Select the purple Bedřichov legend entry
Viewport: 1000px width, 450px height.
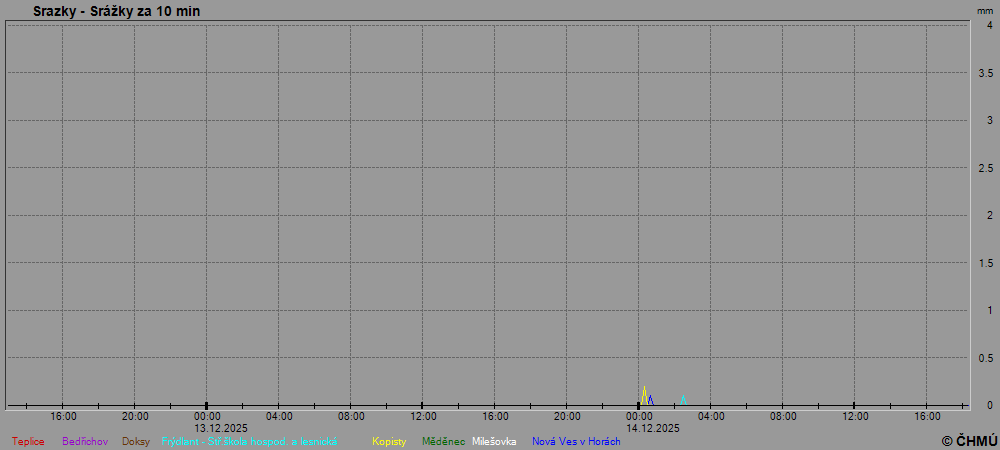click(x=85, y=441)
